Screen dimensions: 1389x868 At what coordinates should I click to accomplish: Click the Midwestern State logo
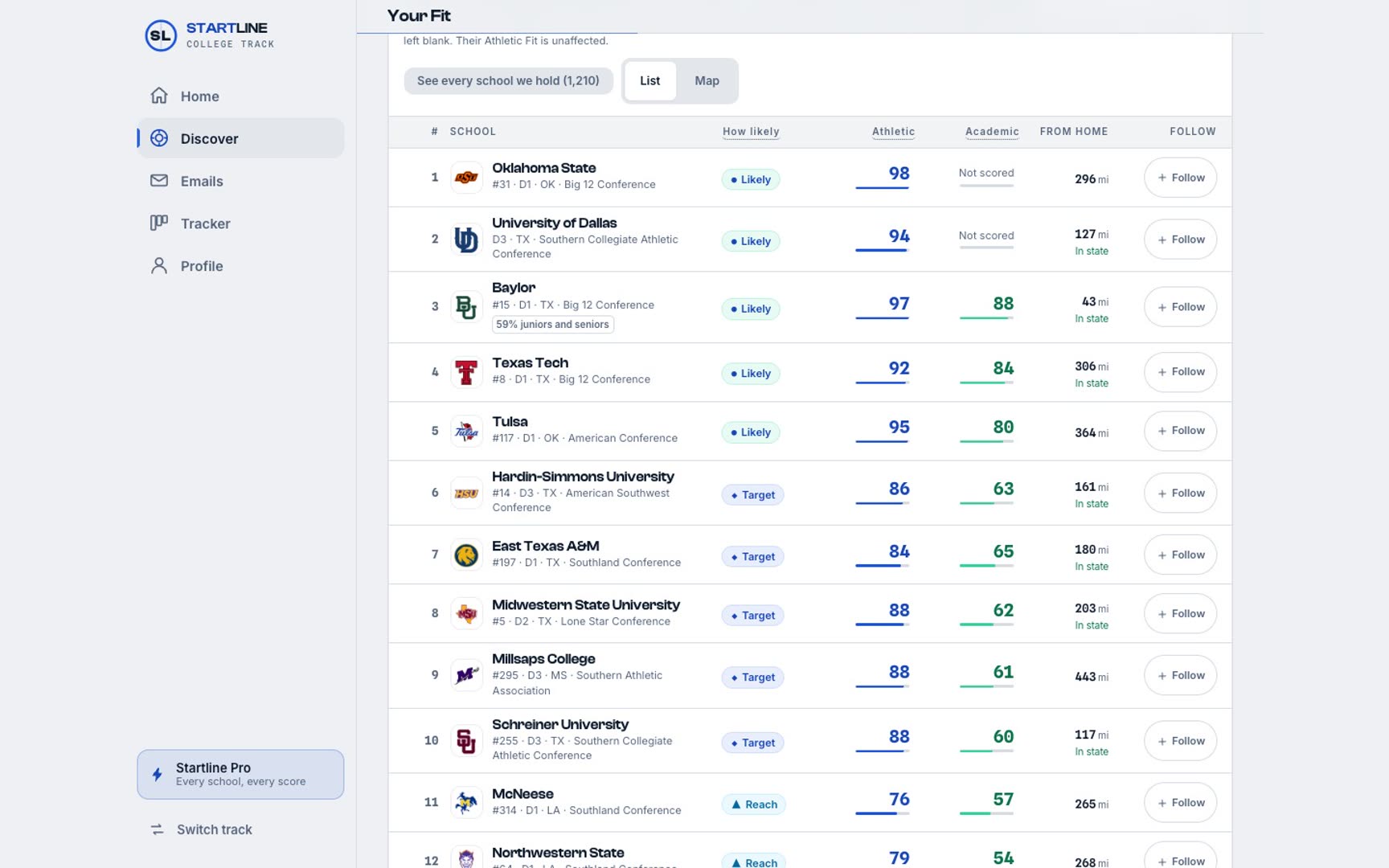coord(466,614)
